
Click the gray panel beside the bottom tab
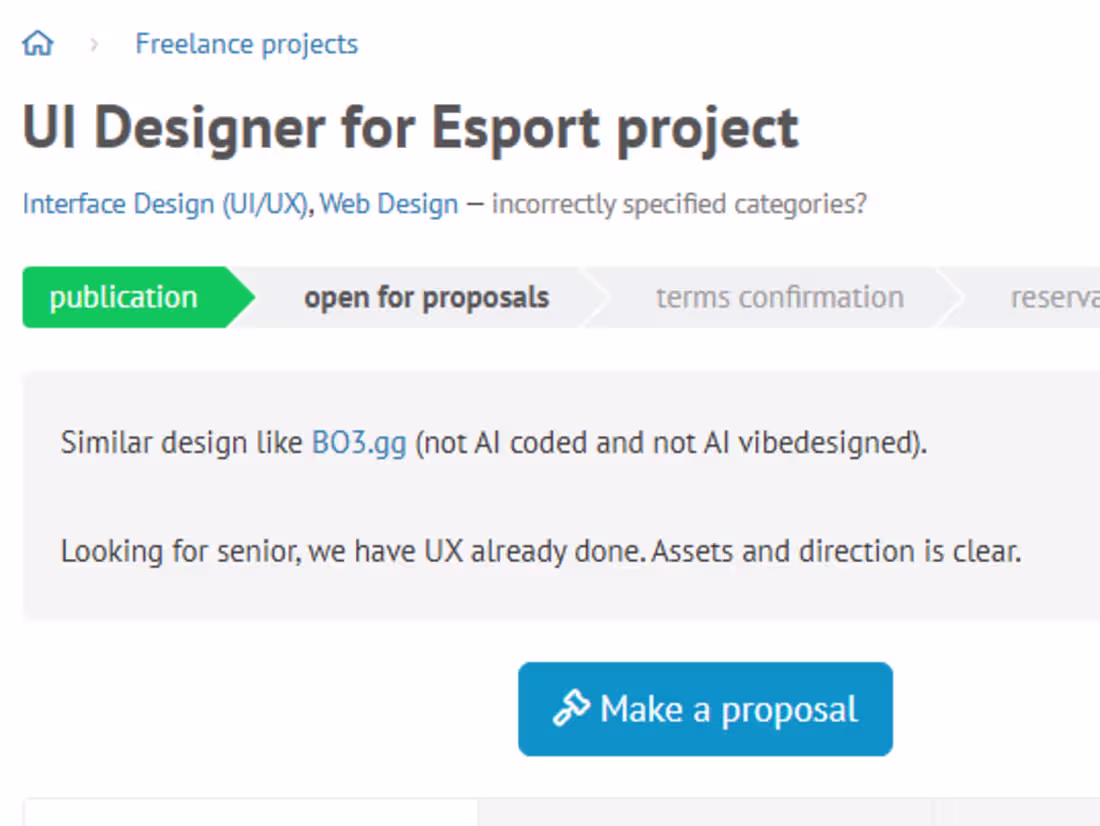pyautogui.click(x=789, y=813)
